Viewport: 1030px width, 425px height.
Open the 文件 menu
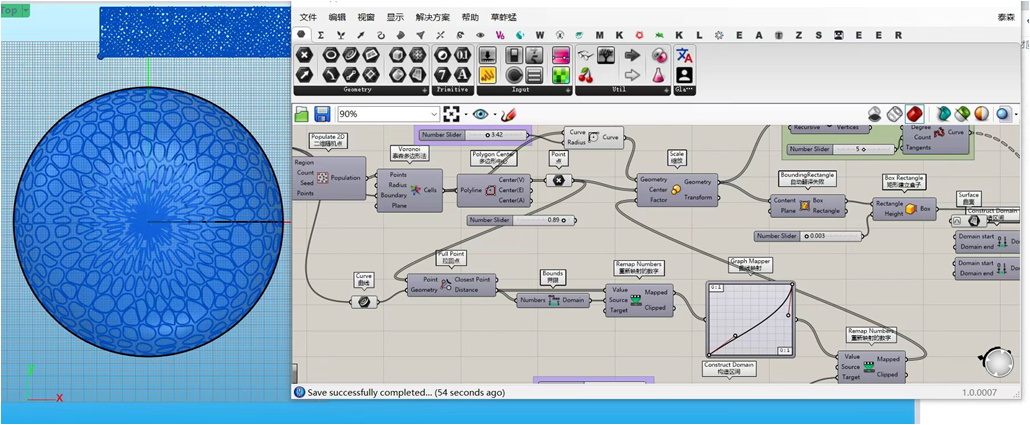[x=308, y=17]
